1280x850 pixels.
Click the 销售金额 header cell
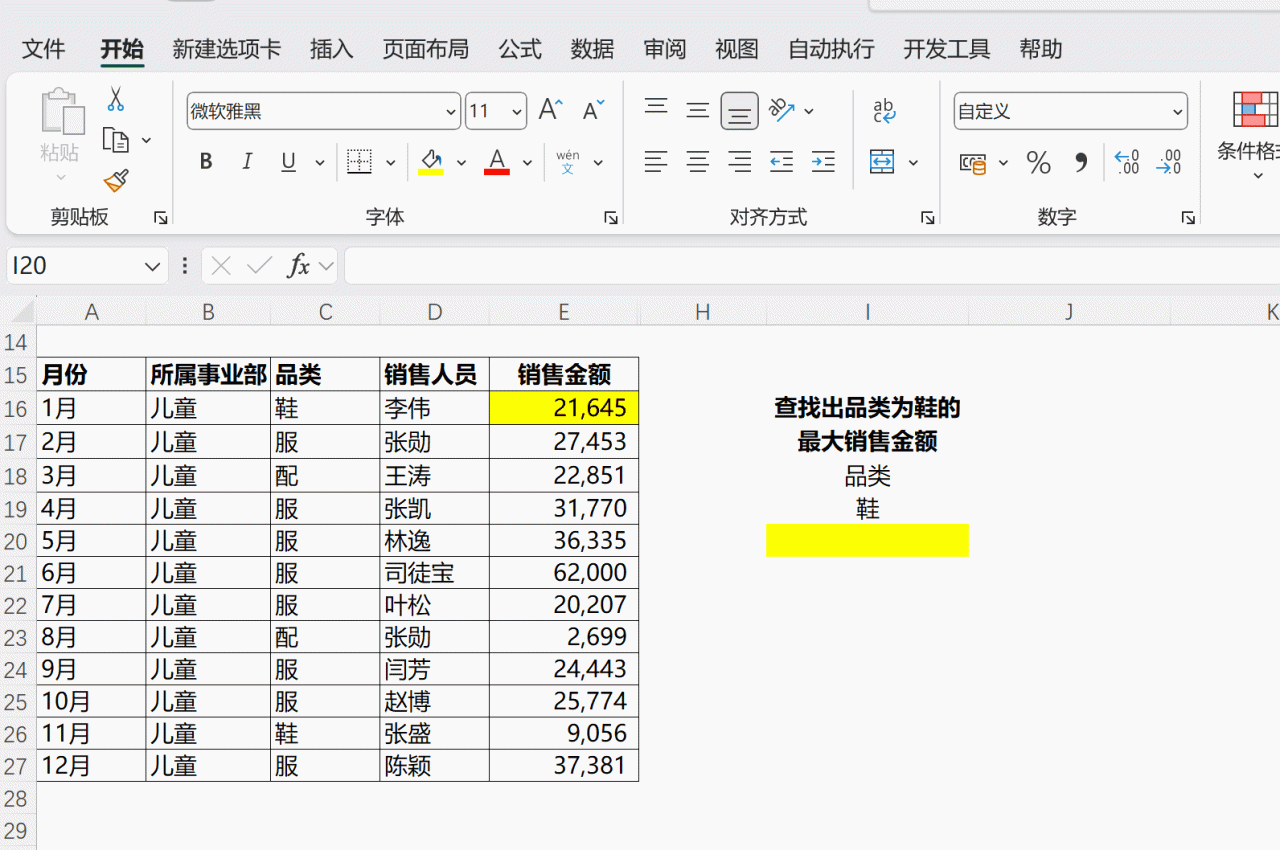pyautogui.click(x=564, y=375)
